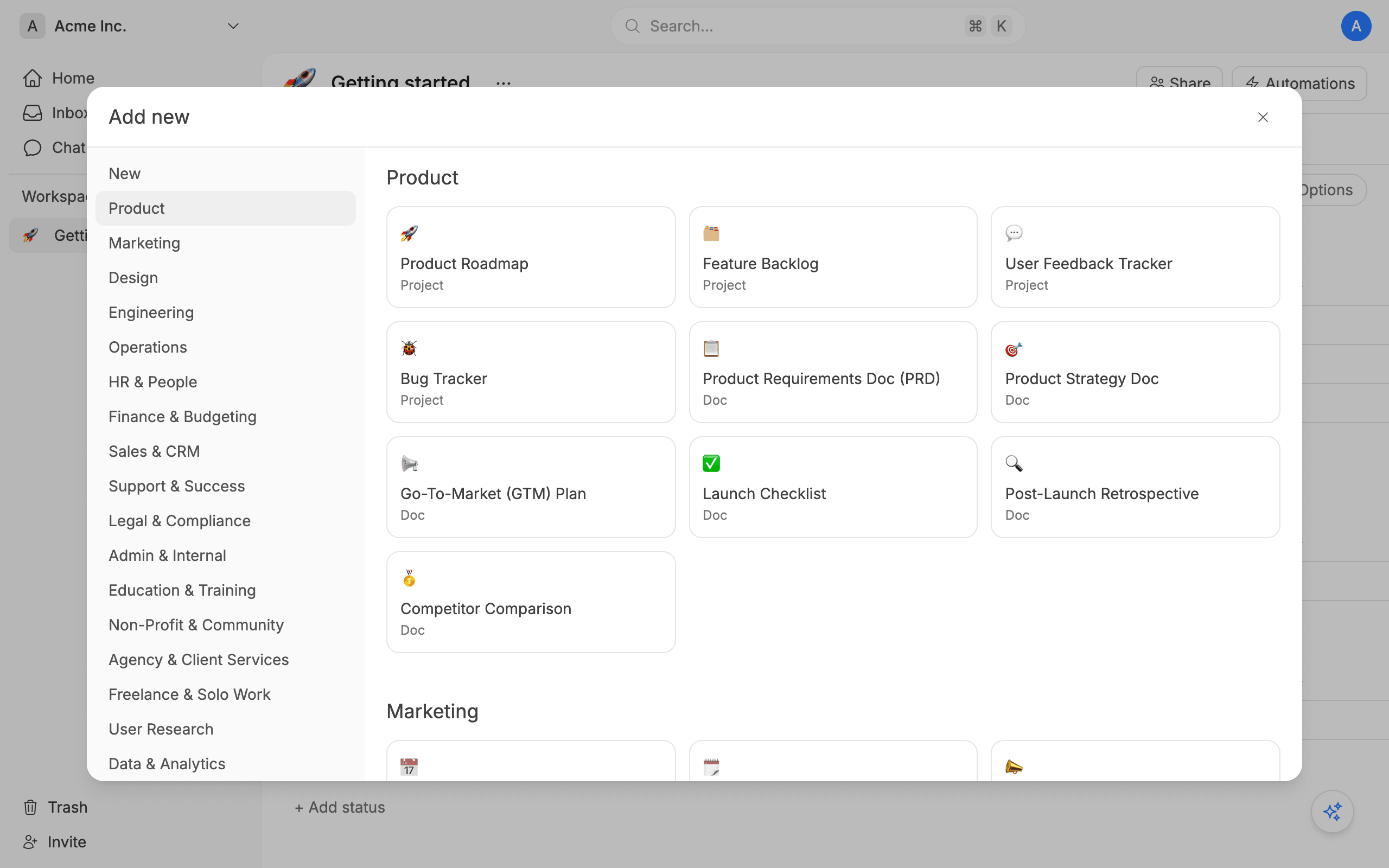Open the HR & People category

click(226, 382)
